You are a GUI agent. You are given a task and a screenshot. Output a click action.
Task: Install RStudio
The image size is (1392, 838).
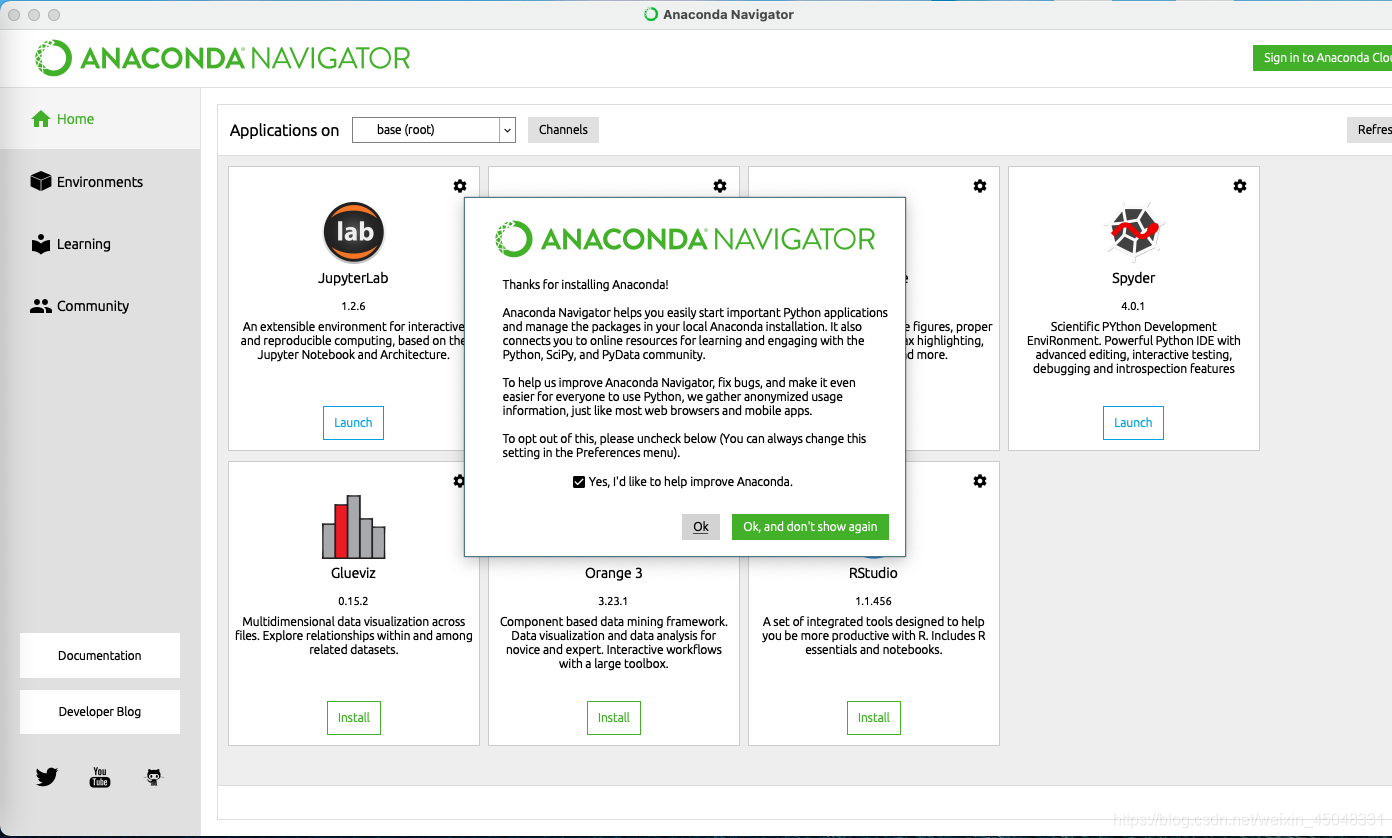tap(874, 718)
